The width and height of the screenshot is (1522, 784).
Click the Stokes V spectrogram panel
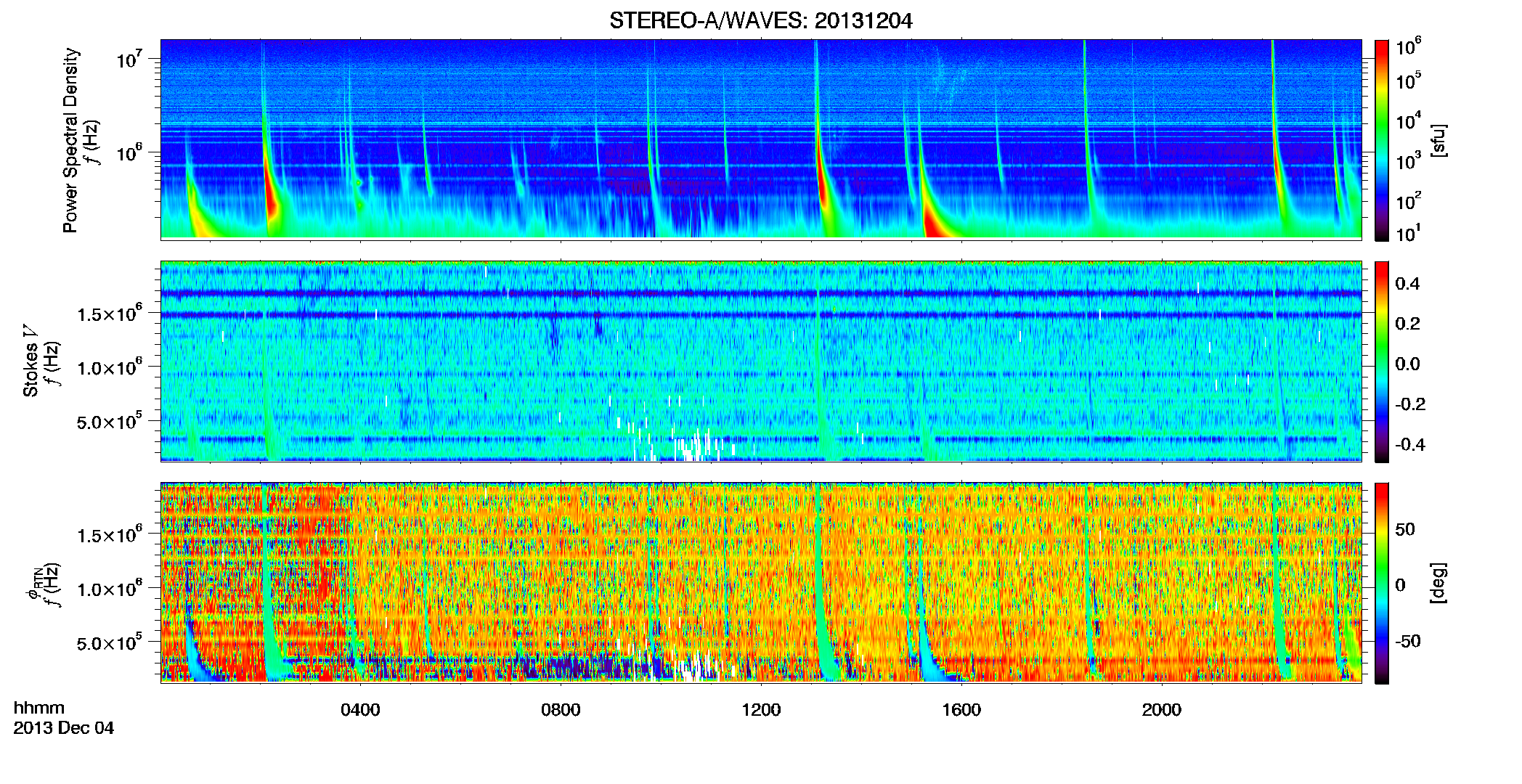761,361
